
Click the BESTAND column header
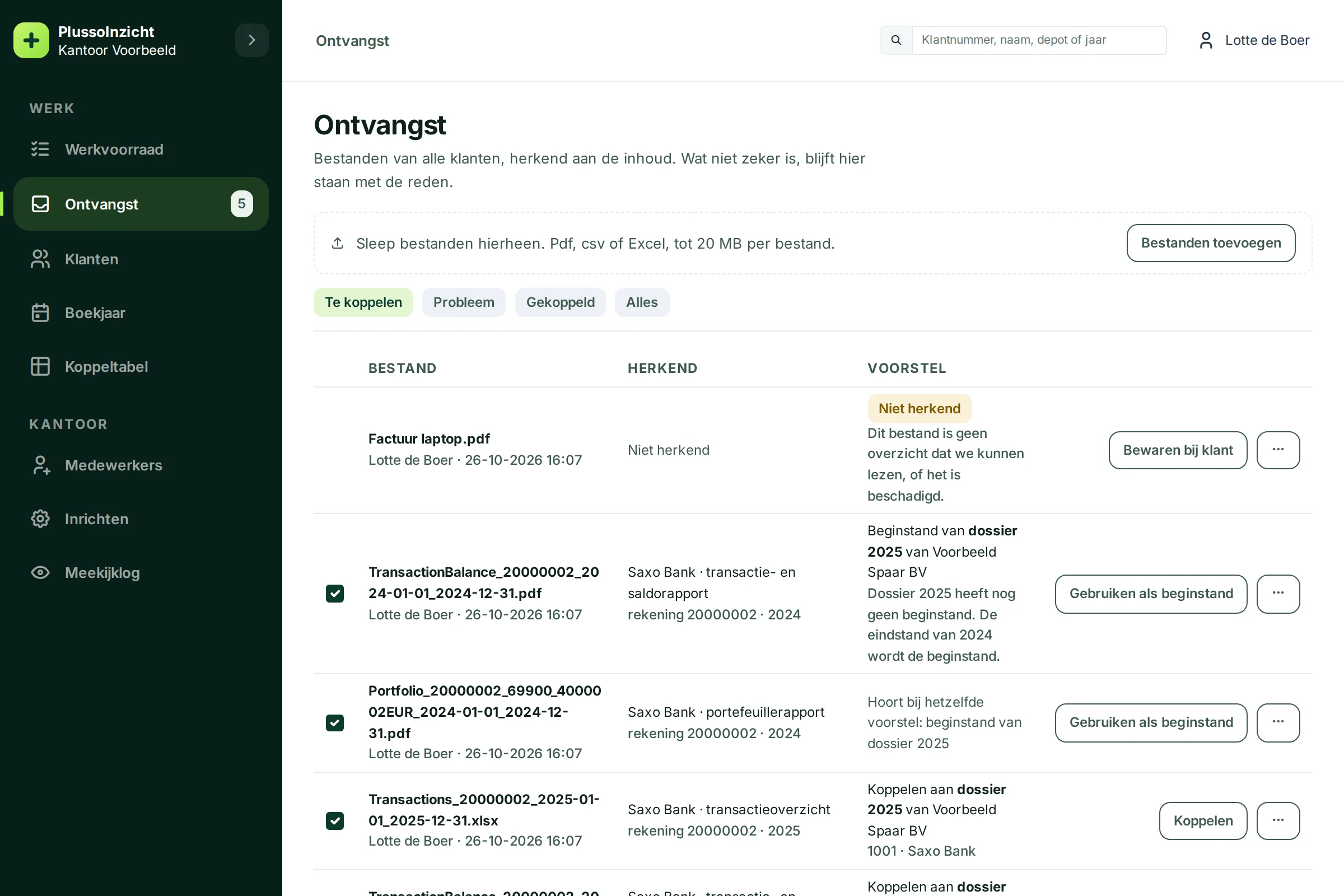402,368
